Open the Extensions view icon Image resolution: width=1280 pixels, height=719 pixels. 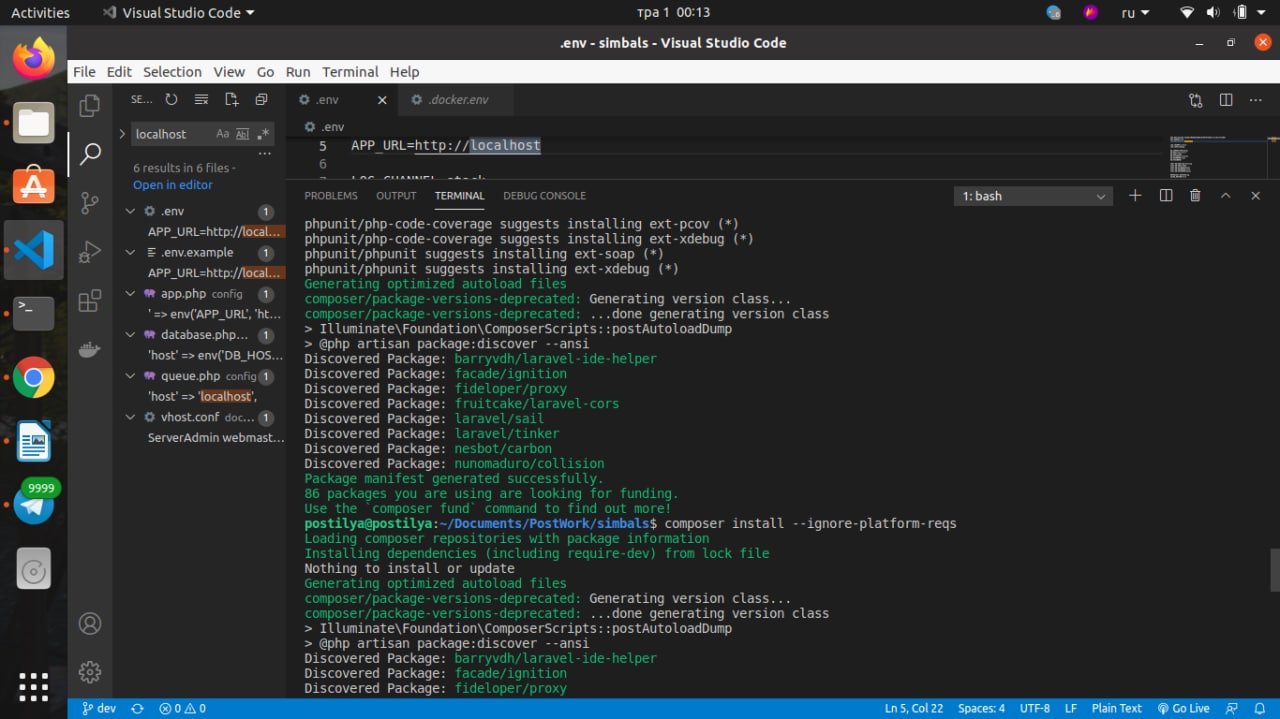coord(90,301)
